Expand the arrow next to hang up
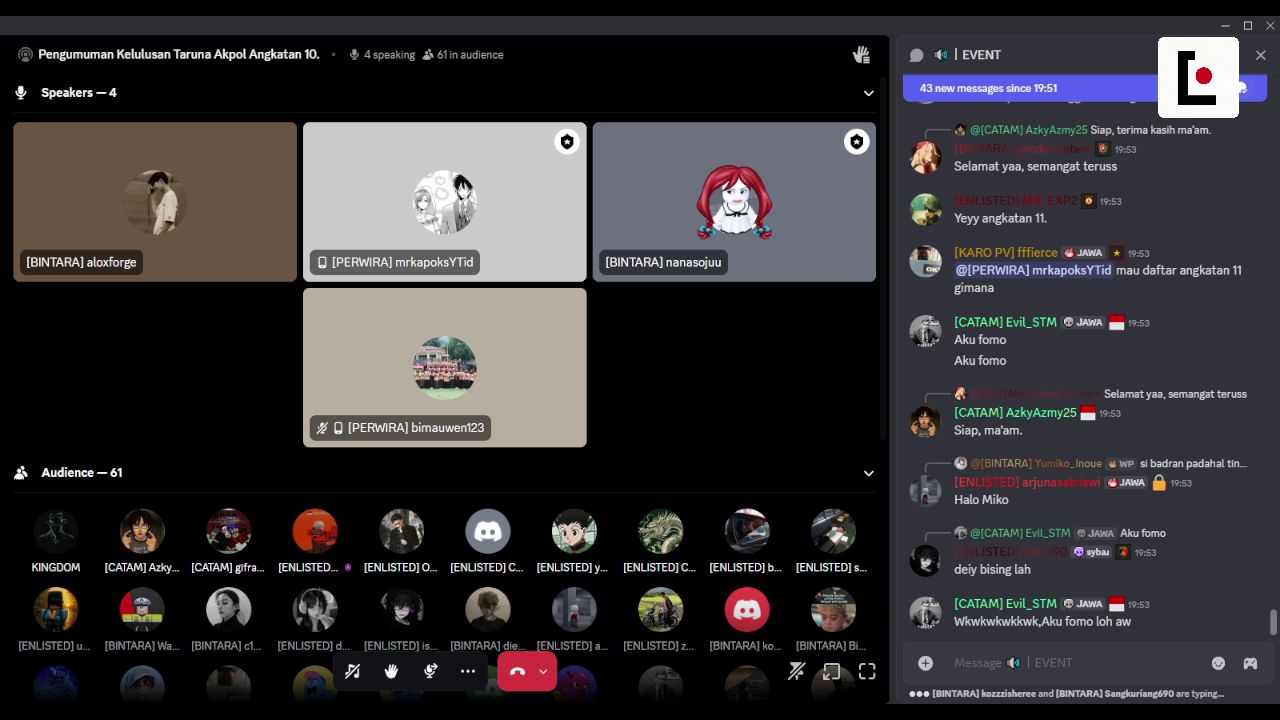The image size is (1280, 720). point(543,671)
